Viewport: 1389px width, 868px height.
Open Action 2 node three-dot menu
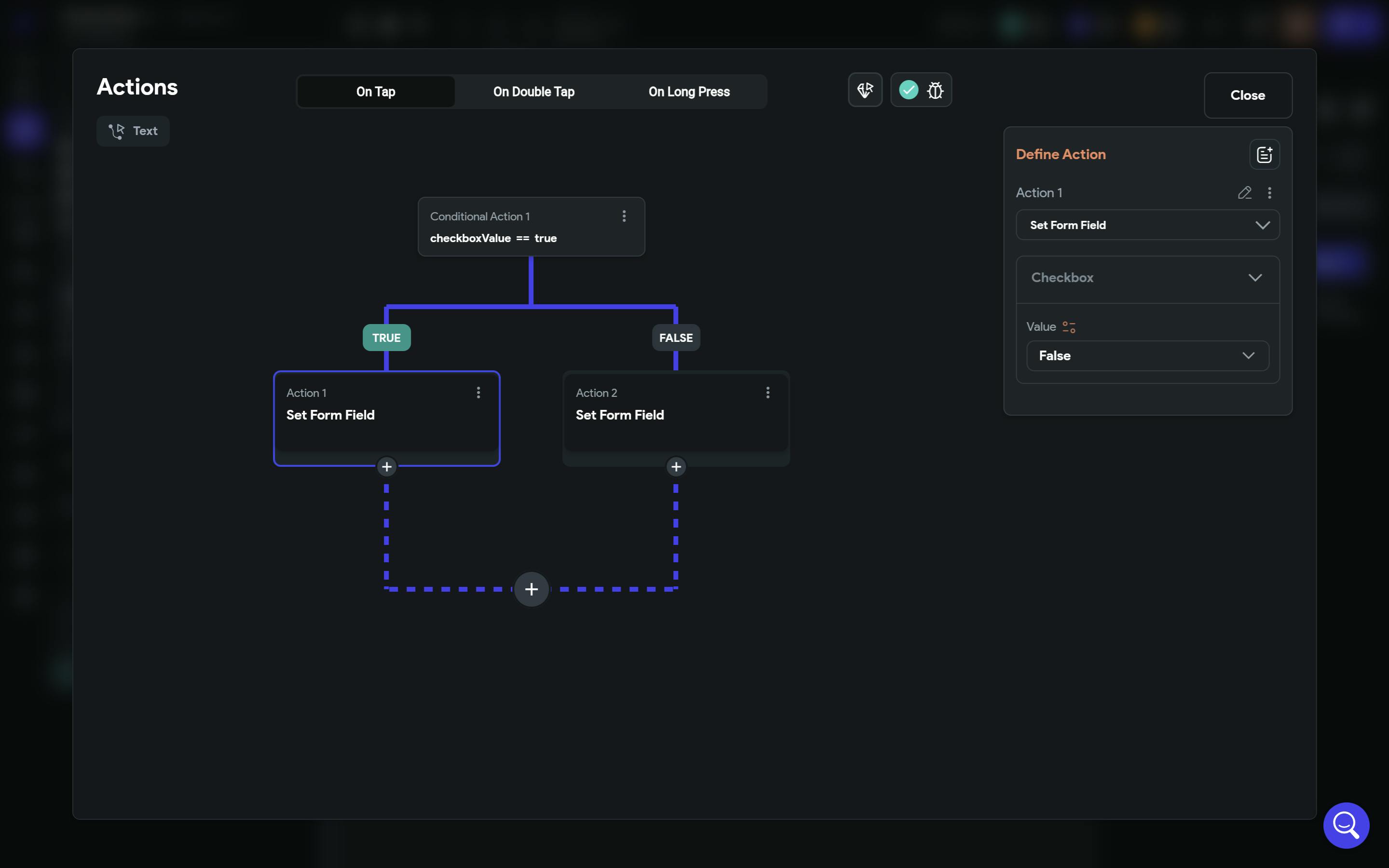pos(767,393)
